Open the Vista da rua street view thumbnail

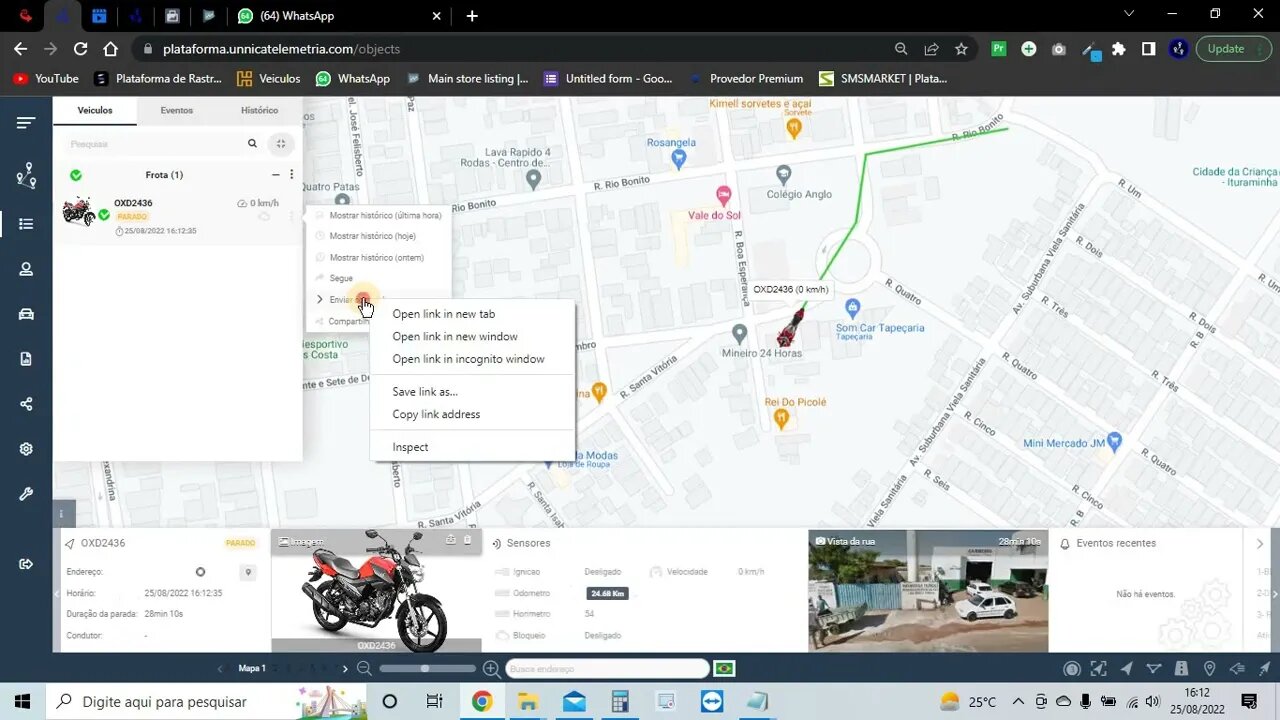coord(928,590)
